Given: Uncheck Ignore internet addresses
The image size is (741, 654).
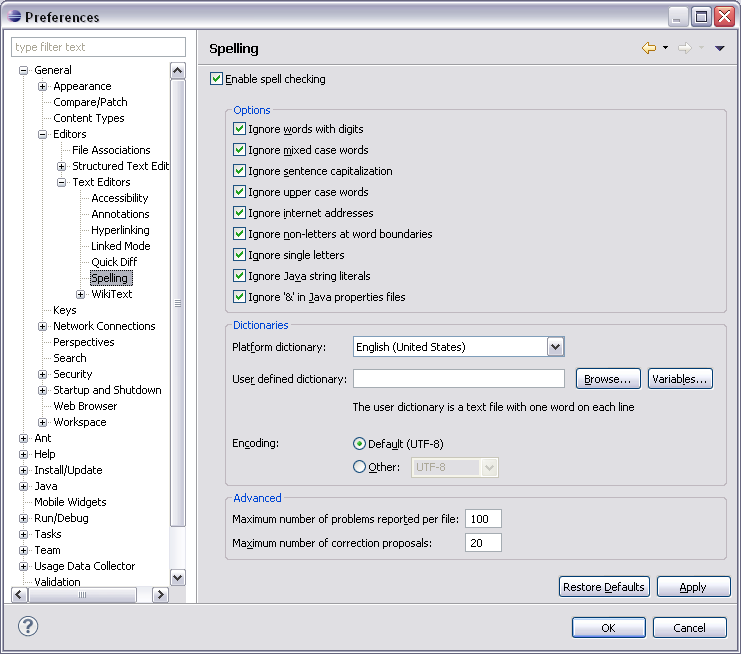Looking at the screenshot, I should point(239,213).
